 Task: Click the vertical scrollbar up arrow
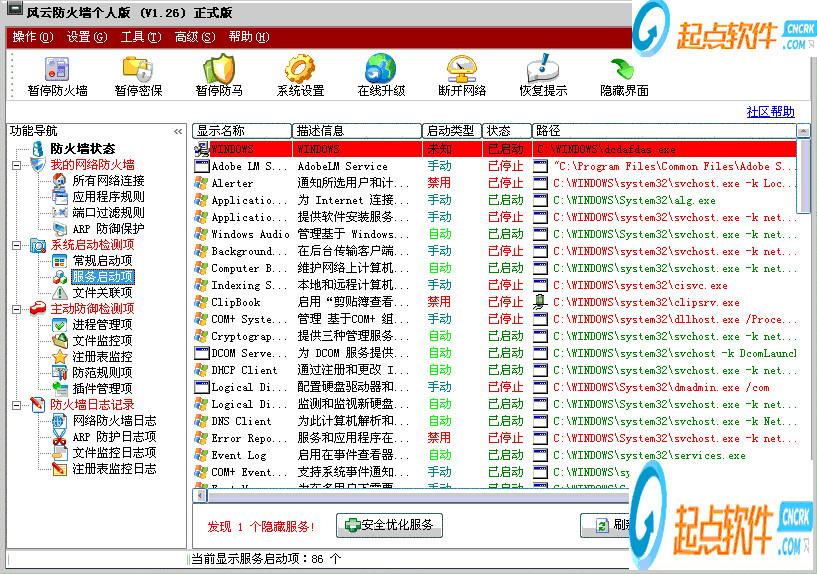click(803, 131)
